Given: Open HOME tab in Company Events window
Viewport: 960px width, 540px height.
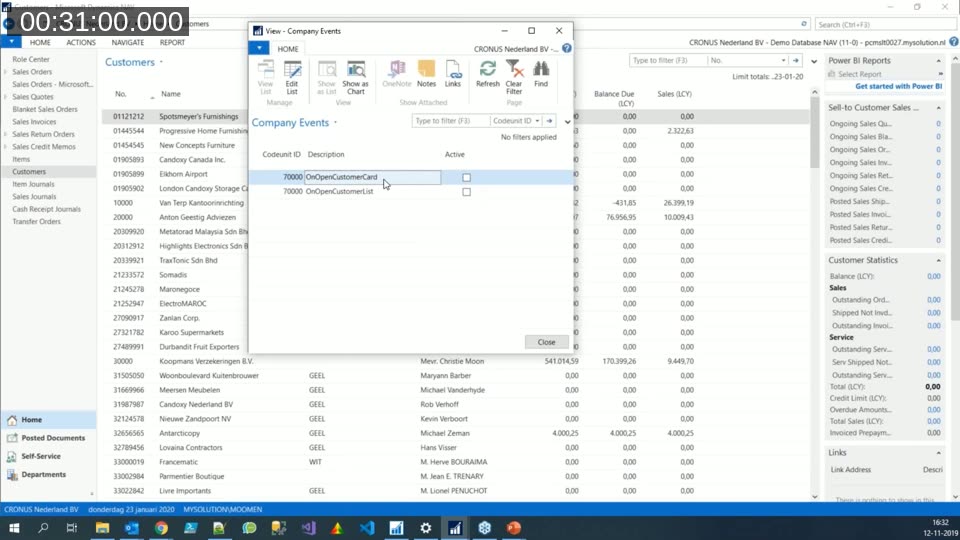Looking at the screenshot, I should click(x=288, y=49).
